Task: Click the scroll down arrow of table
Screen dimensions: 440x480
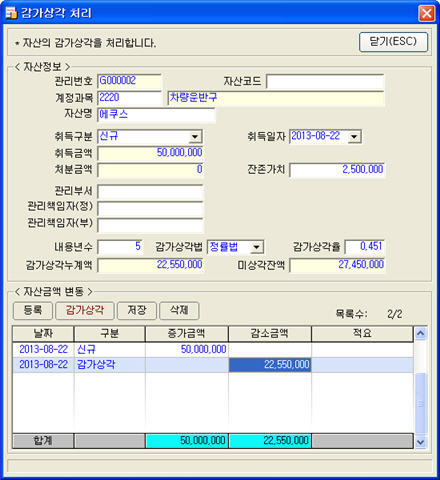Action: point(420,442)
